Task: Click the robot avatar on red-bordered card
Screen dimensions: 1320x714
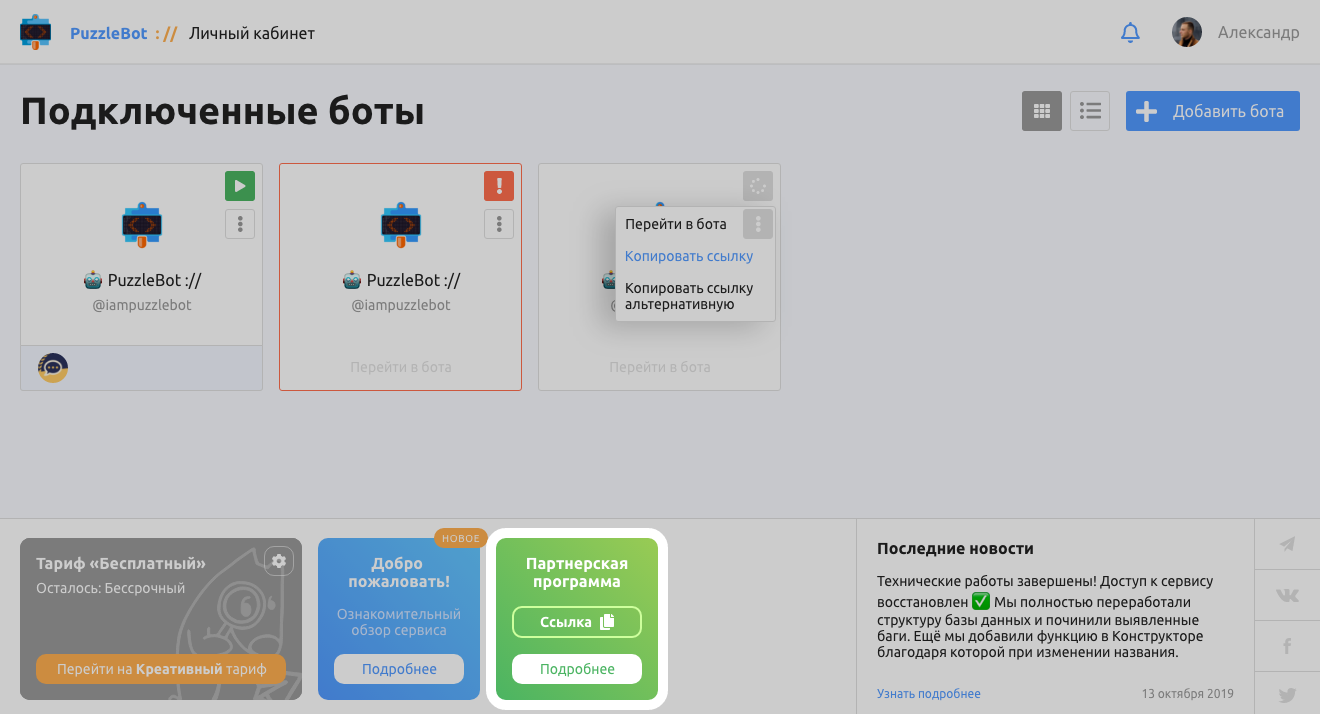Action: pyautogui.click(x=401, y=225)
